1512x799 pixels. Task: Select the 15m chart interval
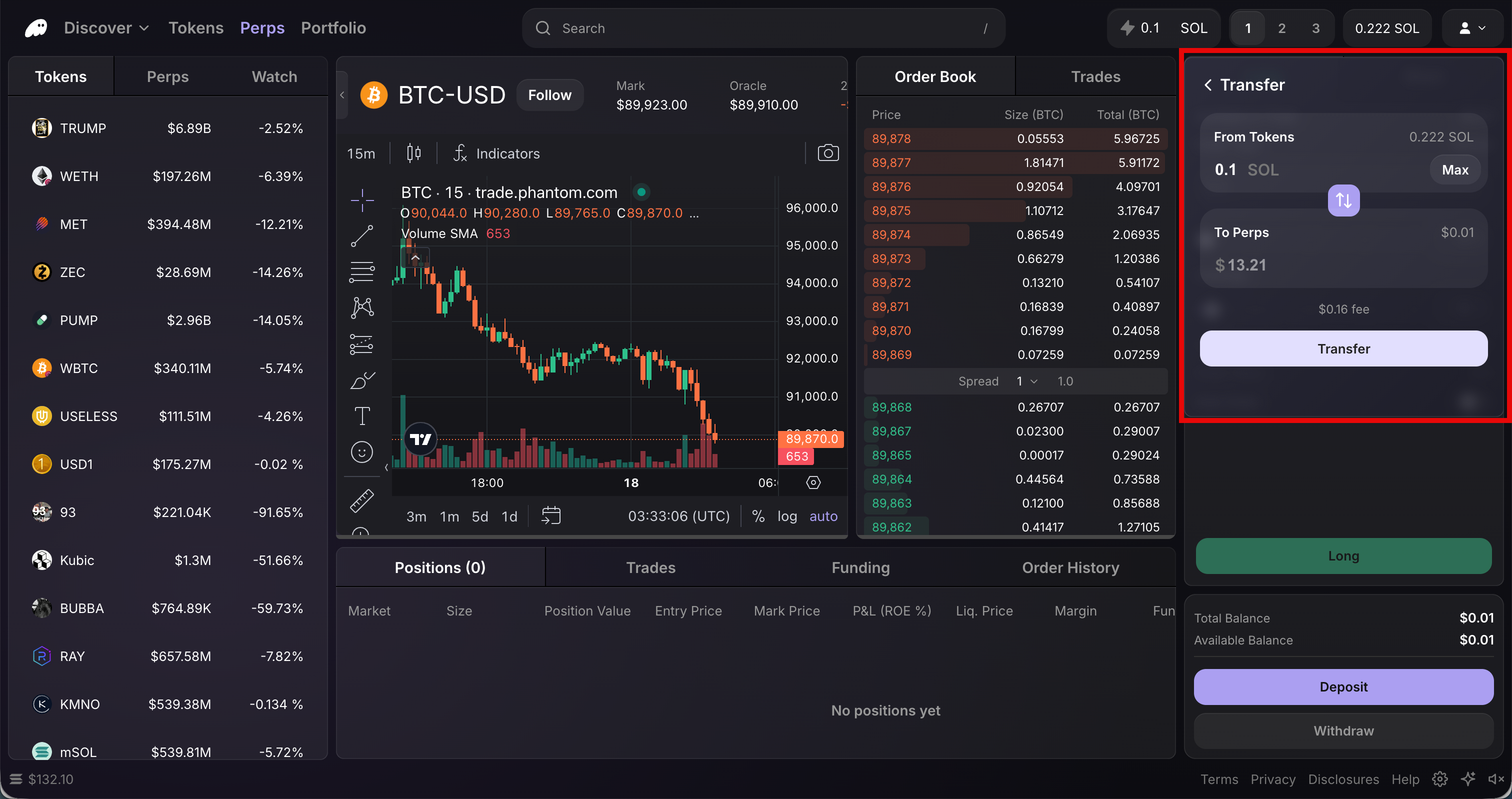361,153
